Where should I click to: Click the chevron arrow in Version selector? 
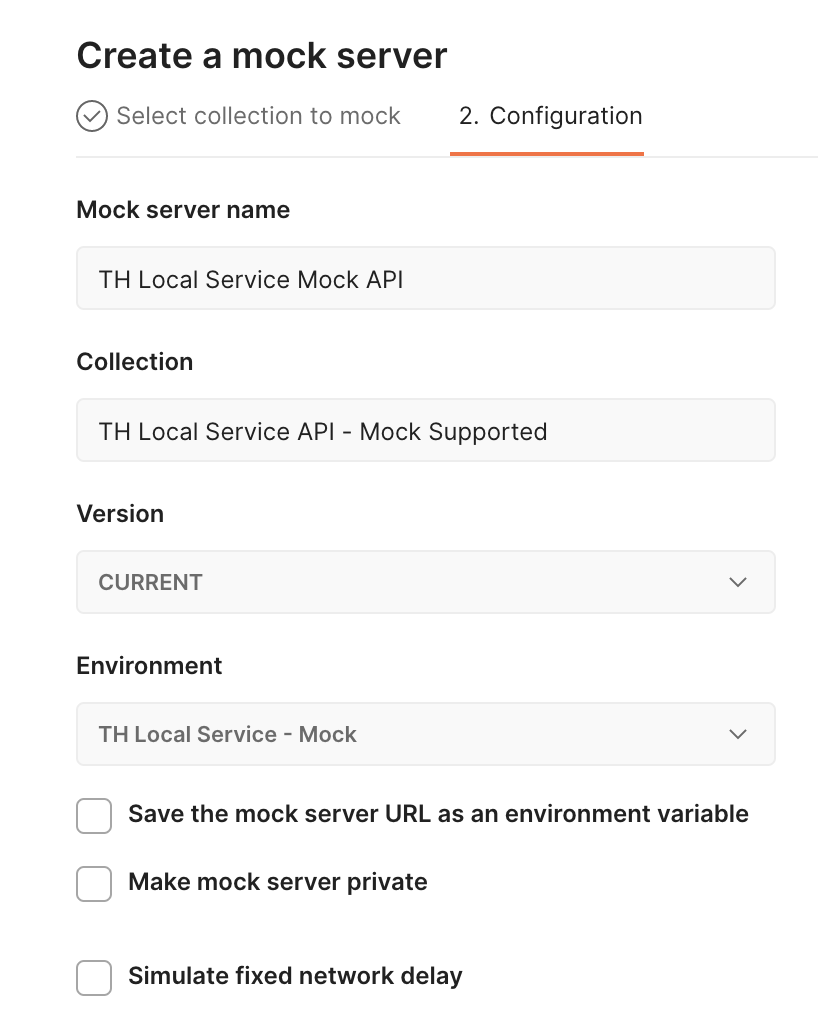738,582
